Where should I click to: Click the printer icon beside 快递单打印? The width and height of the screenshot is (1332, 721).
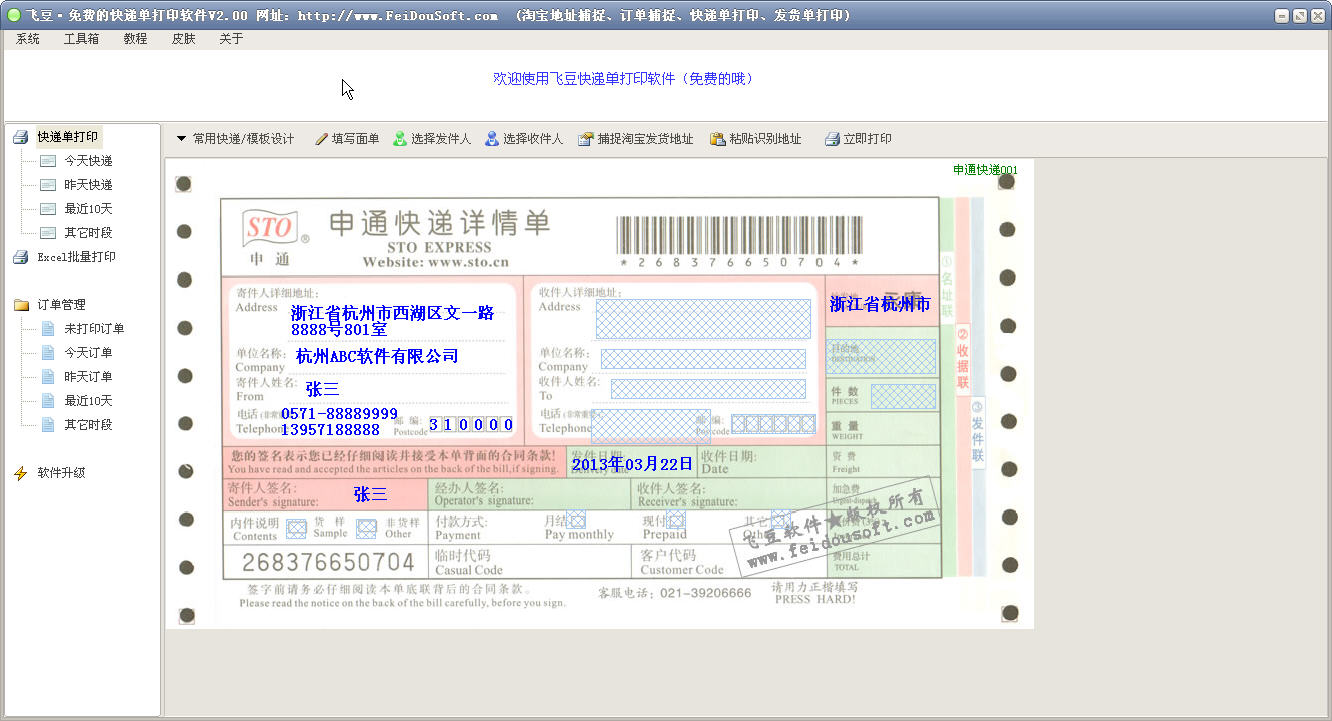(21, 137)
